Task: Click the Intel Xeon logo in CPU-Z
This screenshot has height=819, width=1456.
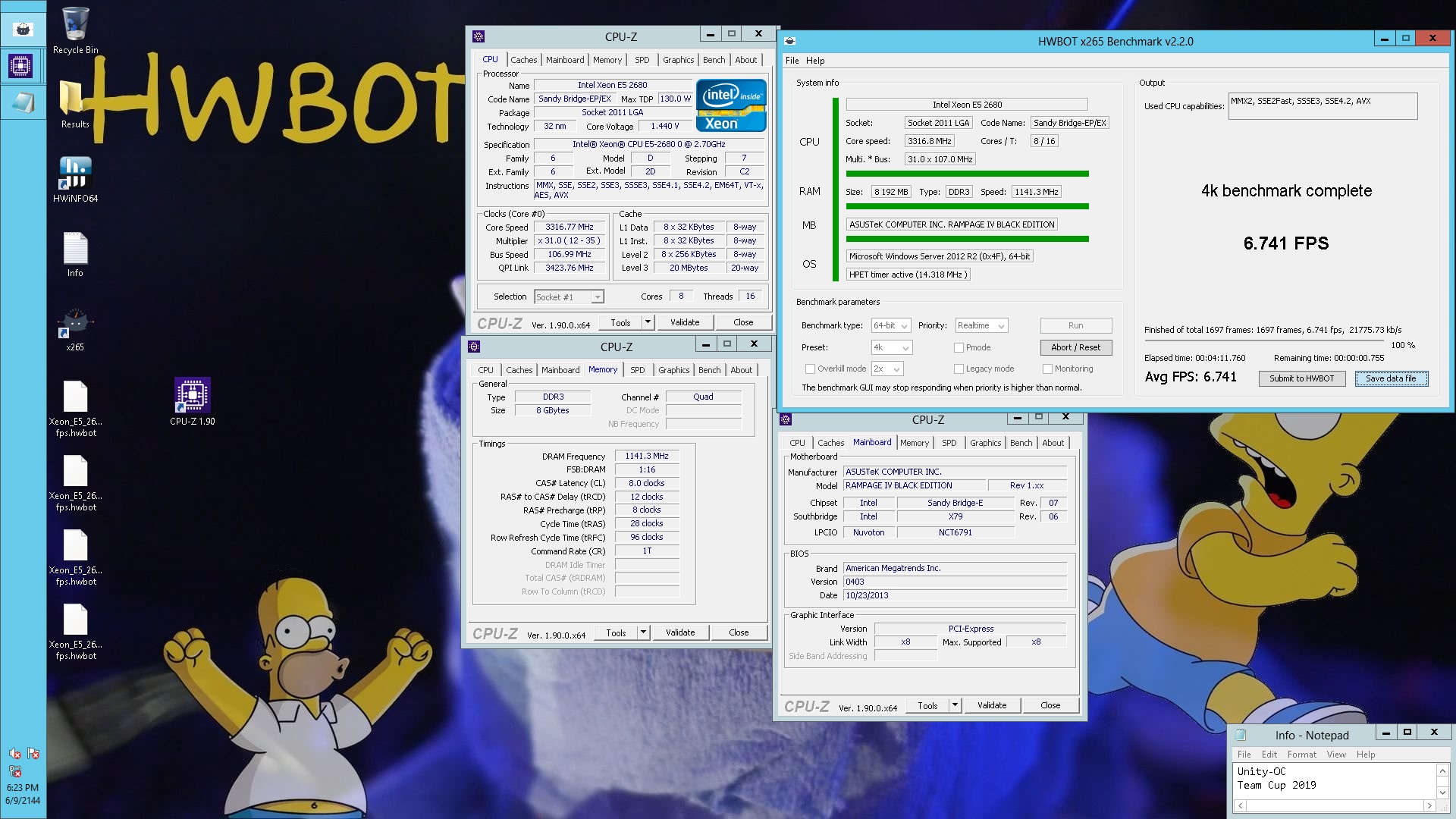Action: [731, 105]
